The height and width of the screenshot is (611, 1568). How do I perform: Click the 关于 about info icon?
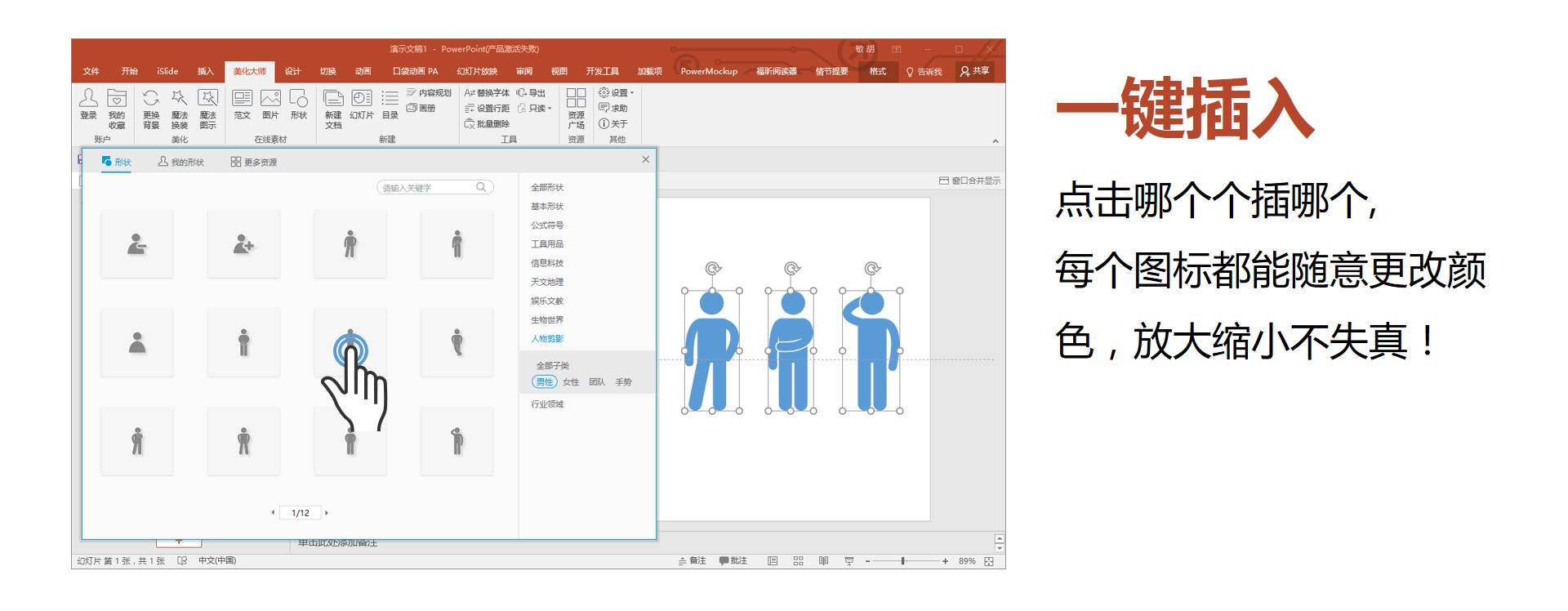point(612,123)
